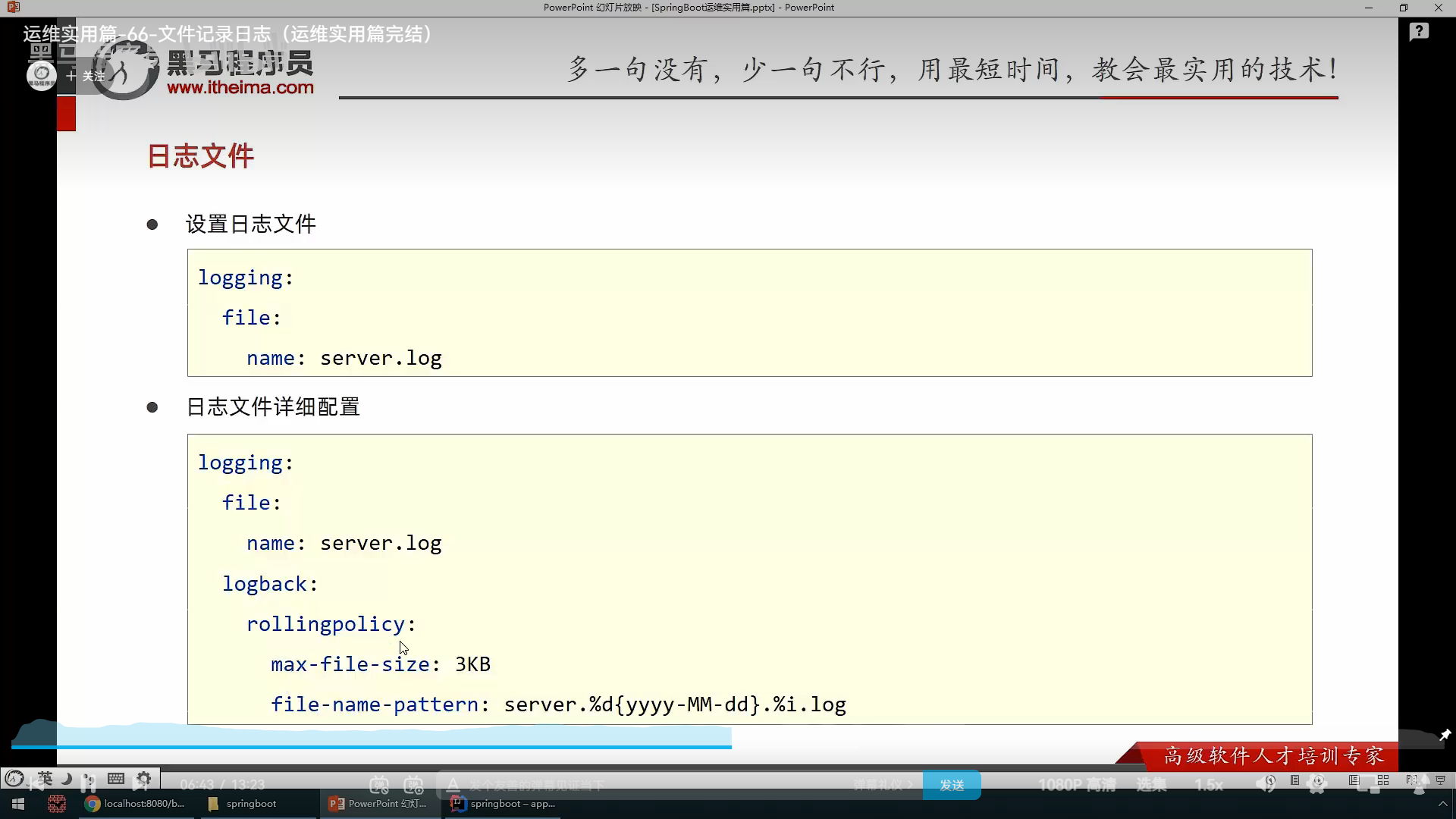The image size is (1456, 819).
Task: Click the danmaku text input field
Action: [645, 785]
